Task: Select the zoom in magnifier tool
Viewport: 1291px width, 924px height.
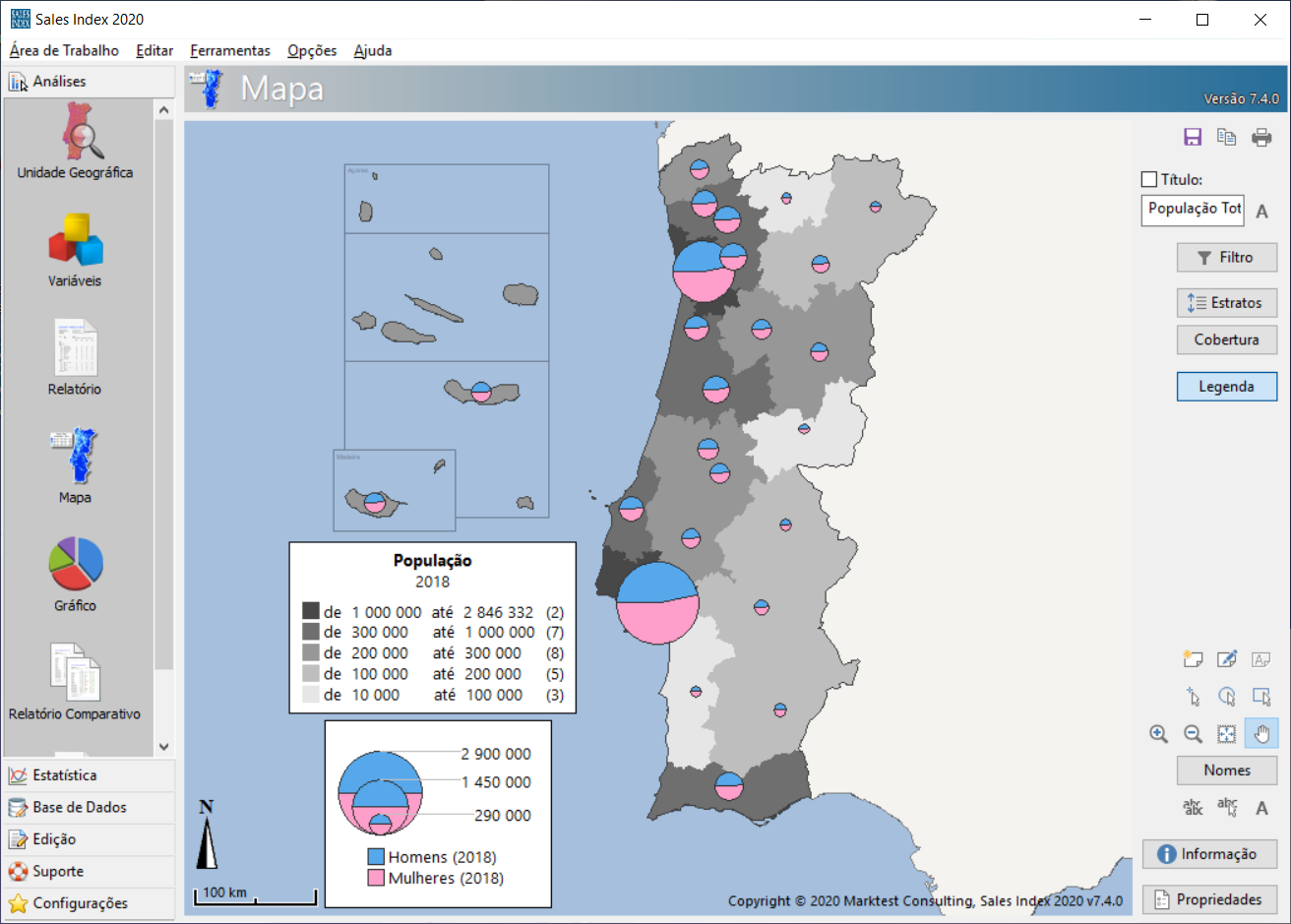Action: 1159,734
